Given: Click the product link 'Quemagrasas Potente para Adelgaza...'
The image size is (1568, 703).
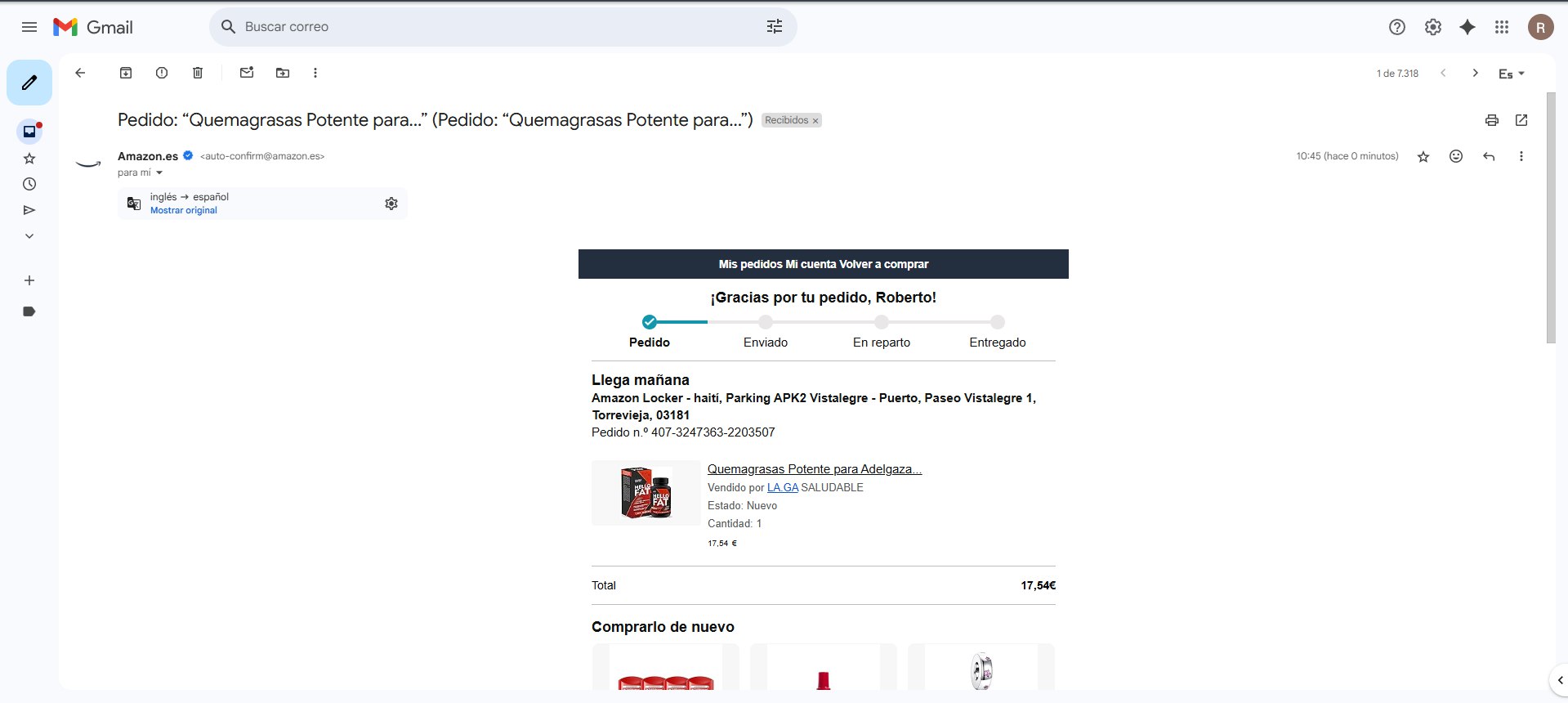Looking at the screenshot, I should tap(815, 469).
